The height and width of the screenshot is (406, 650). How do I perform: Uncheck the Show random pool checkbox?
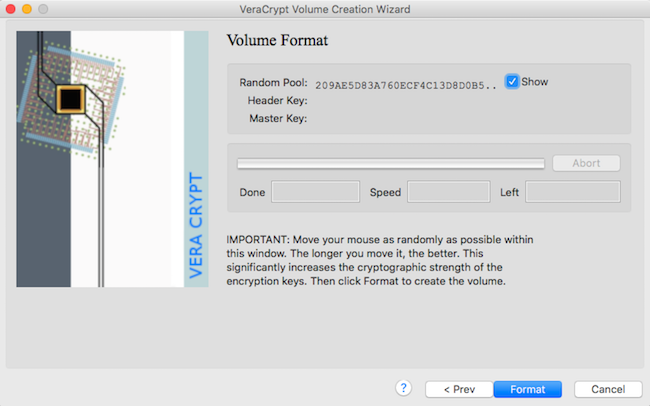(x=512, y=81)
